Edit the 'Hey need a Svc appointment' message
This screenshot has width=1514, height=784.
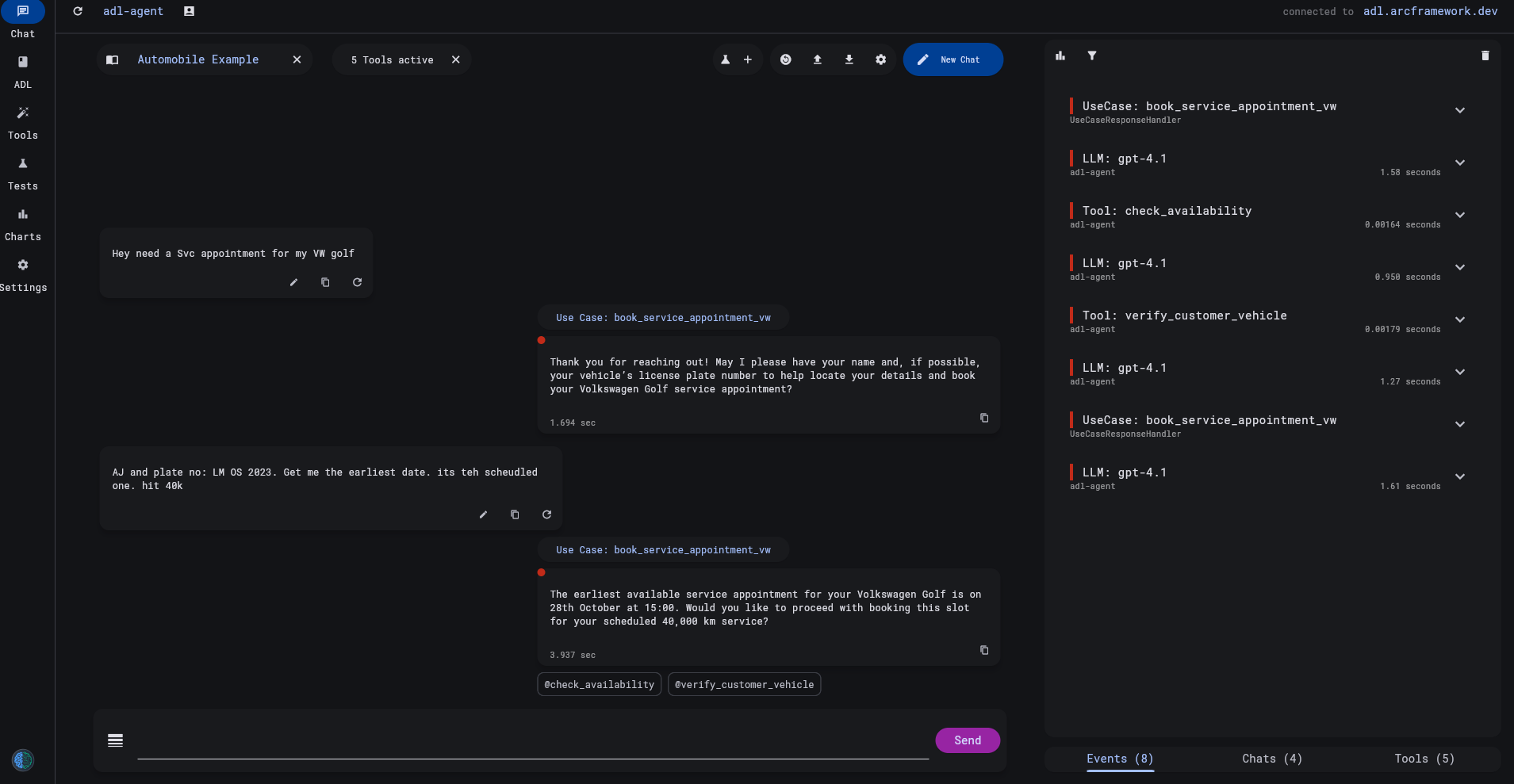pyautogui.click(x=293, y=282)
